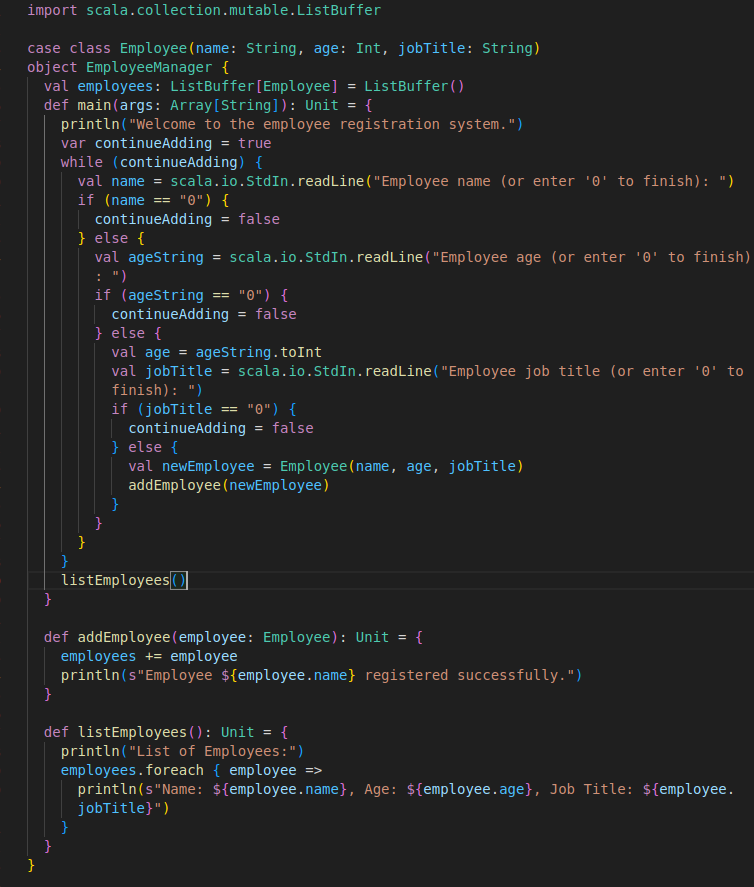Click 'age' in the 'val age' declaration

[x=157, y=352]
